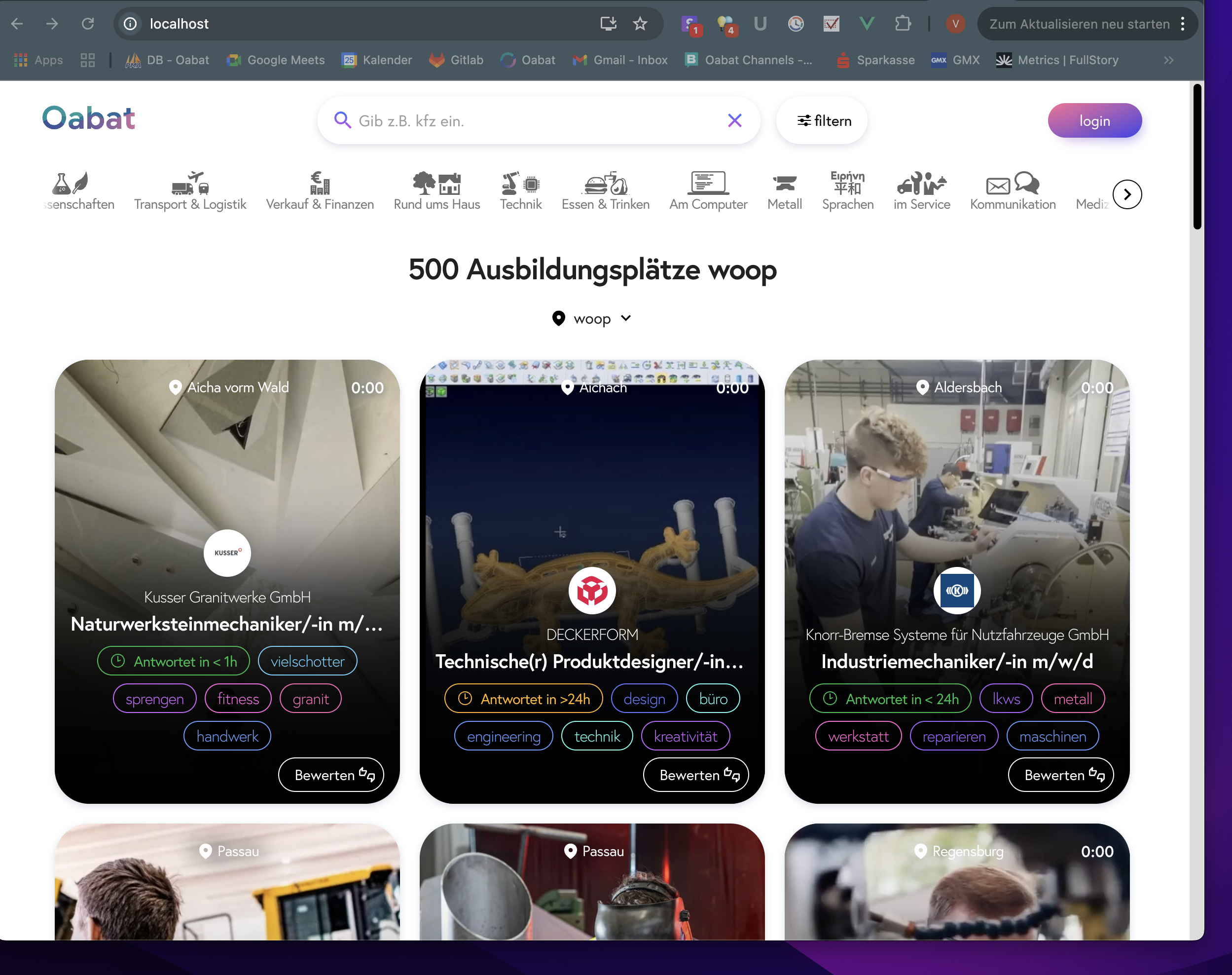This screenshot has width=1232, height=975.
Task: Click the next arrow to scroll categories
Action: click(x=1127, y=193)
